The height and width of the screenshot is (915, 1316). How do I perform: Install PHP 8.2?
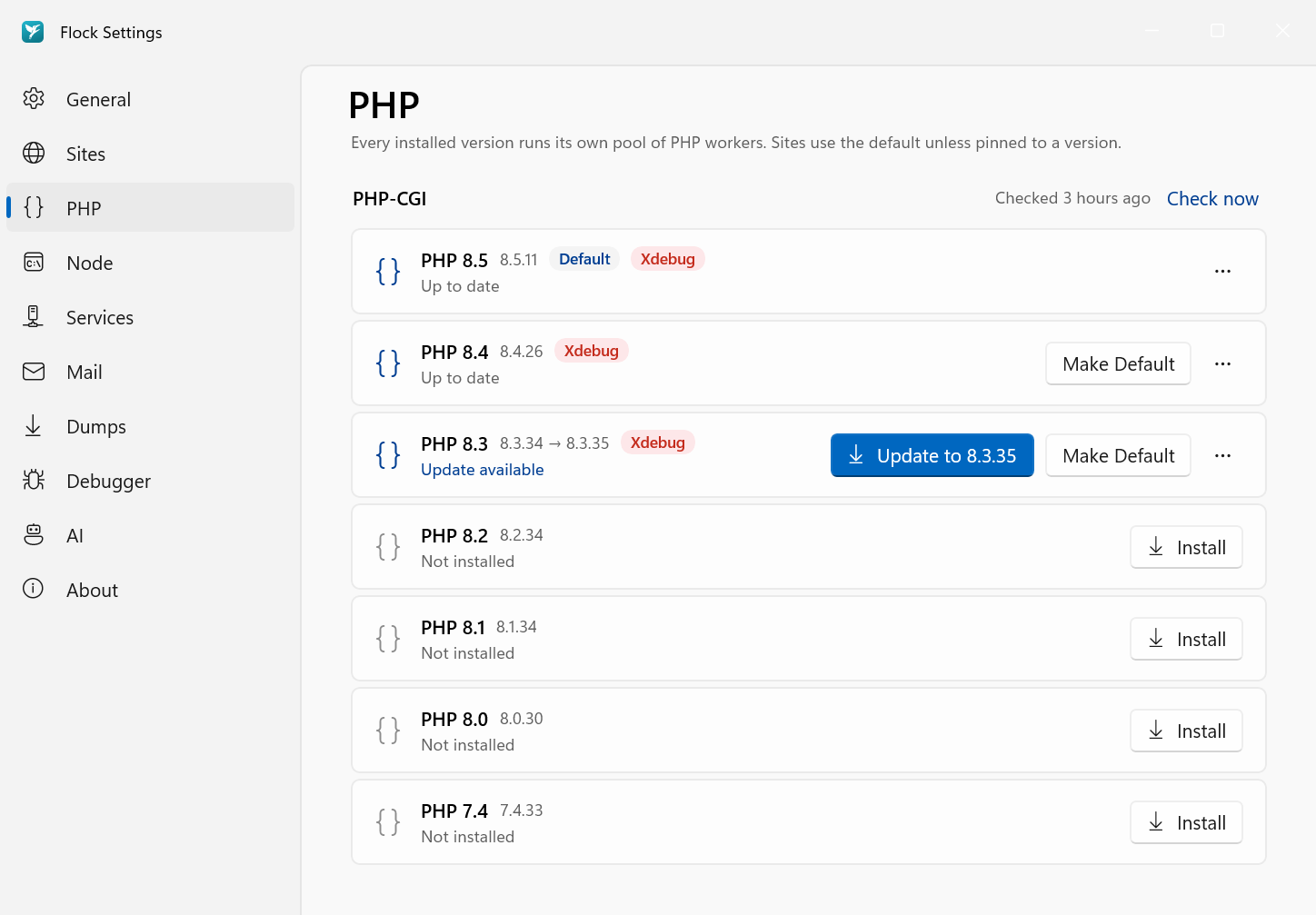click(1186, 547)
